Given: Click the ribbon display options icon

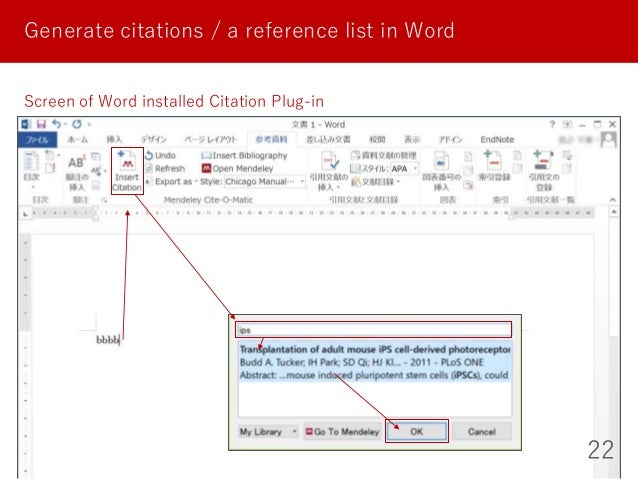Looking at the screenshot, I should pos(568,124).
